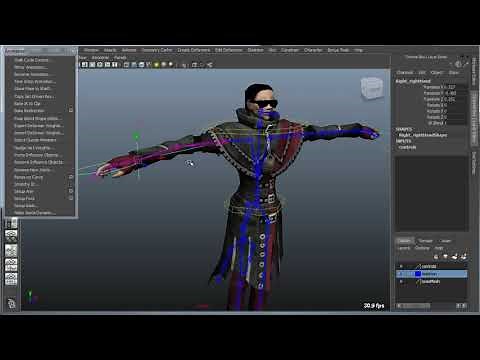Toggle the Film Gate icon in viewport toolbar
The height and width of the screenshot is (360, 480).
point(134,65)
